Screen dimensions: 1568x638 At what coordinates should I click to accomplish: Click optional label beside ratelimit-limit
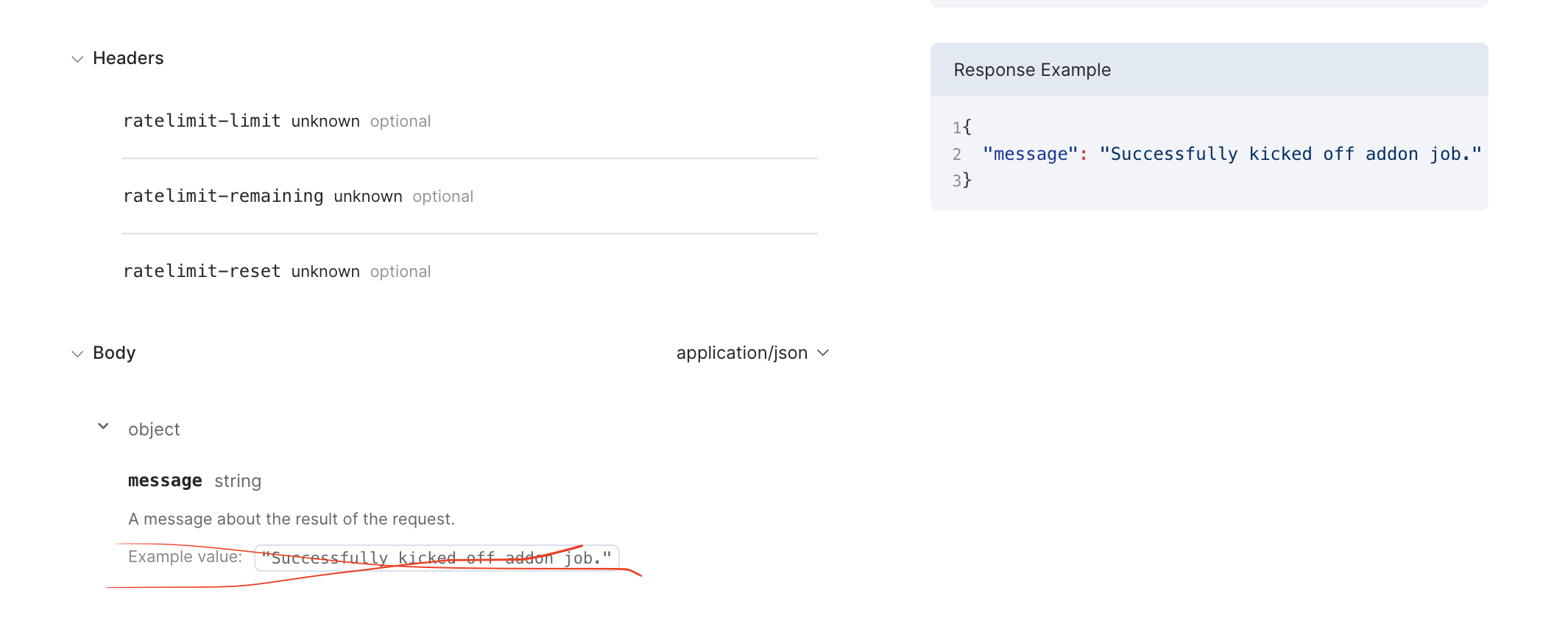pyautogui.click(x=400, y=122)
